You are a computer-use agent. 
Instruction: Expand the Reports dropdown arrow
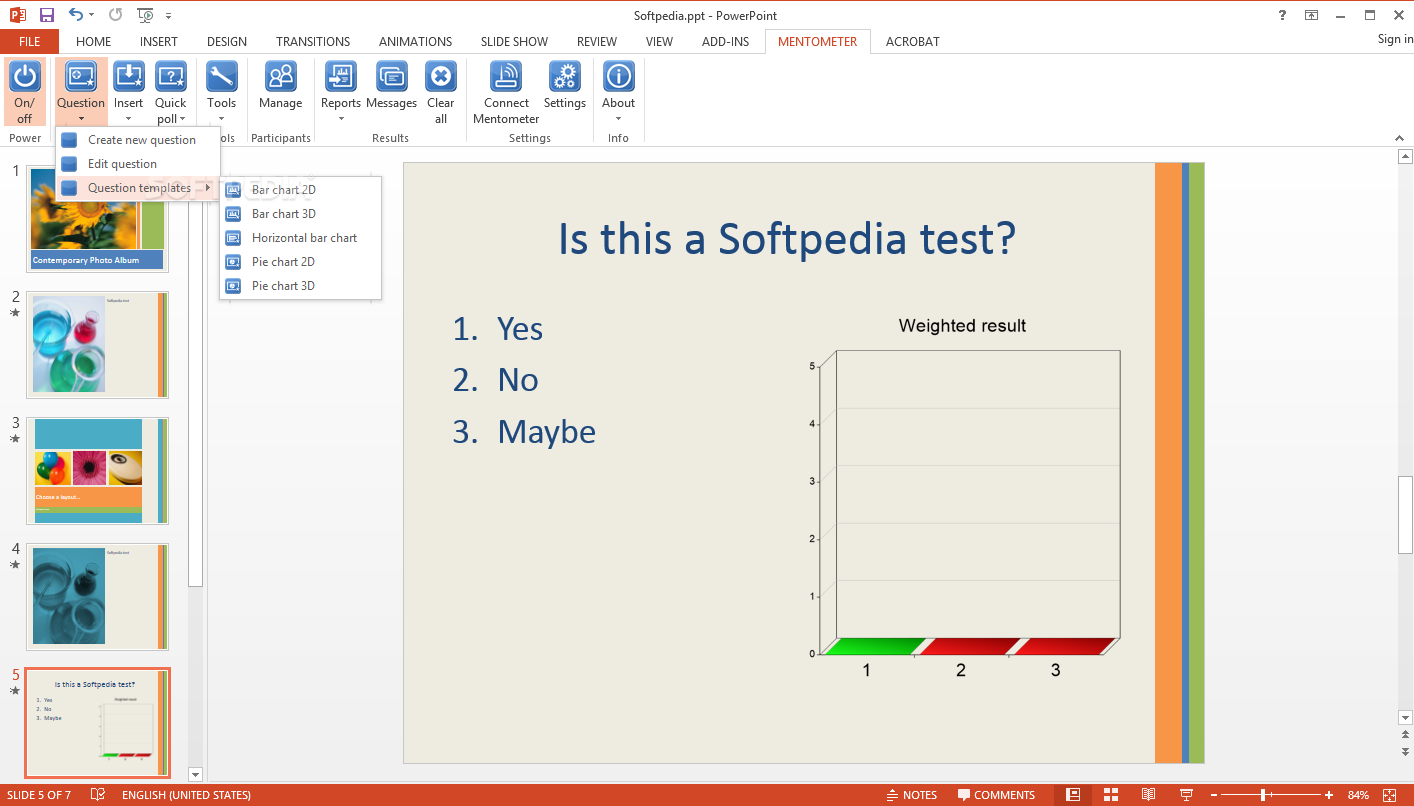coord(341,119)
